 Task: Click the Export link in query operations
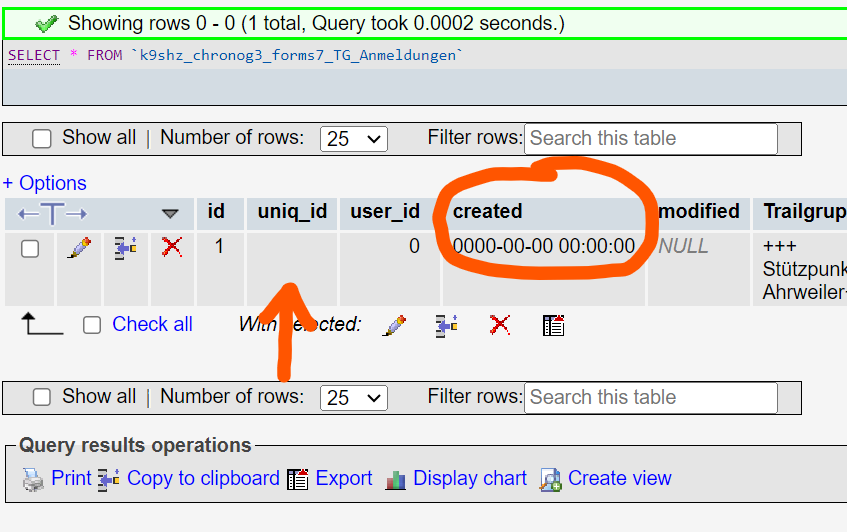tap(343, 479)
